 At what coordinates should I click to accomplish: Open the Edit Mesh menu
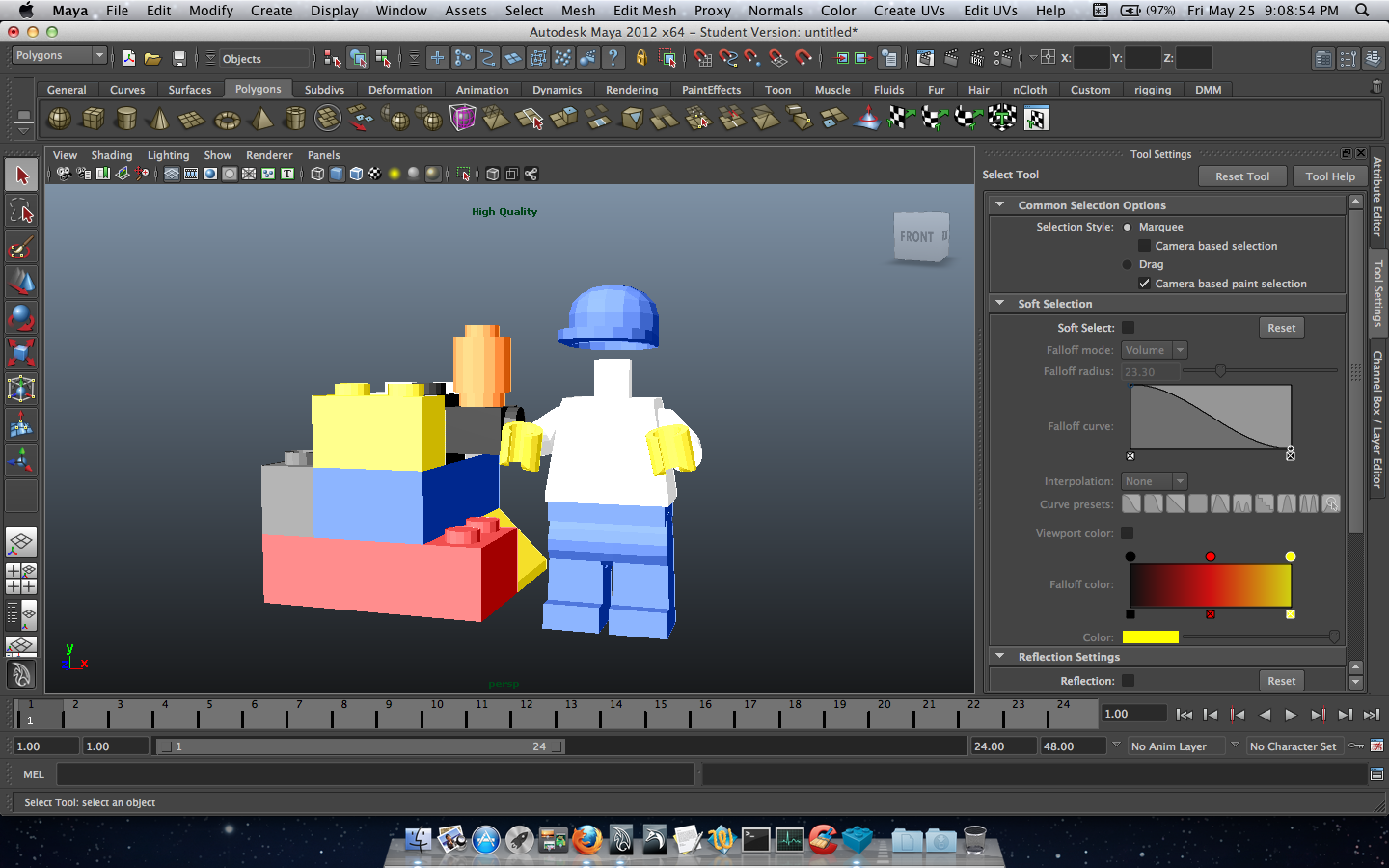pos(644,11)
